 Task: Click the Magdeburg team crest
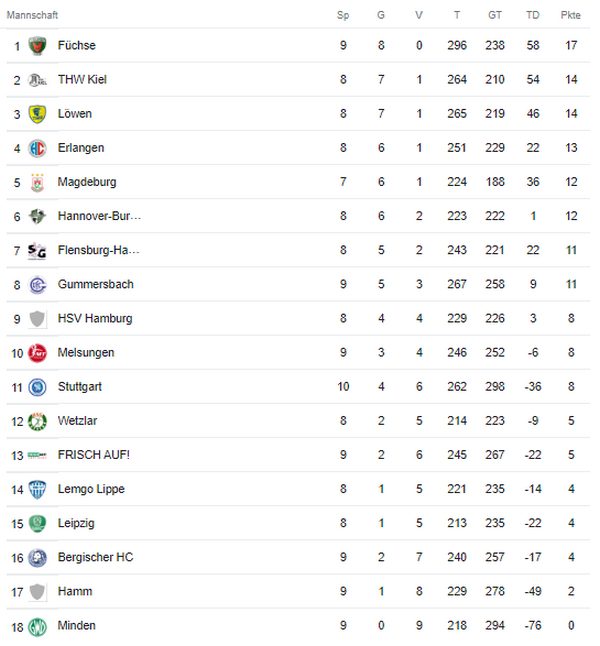click(38, 182)
